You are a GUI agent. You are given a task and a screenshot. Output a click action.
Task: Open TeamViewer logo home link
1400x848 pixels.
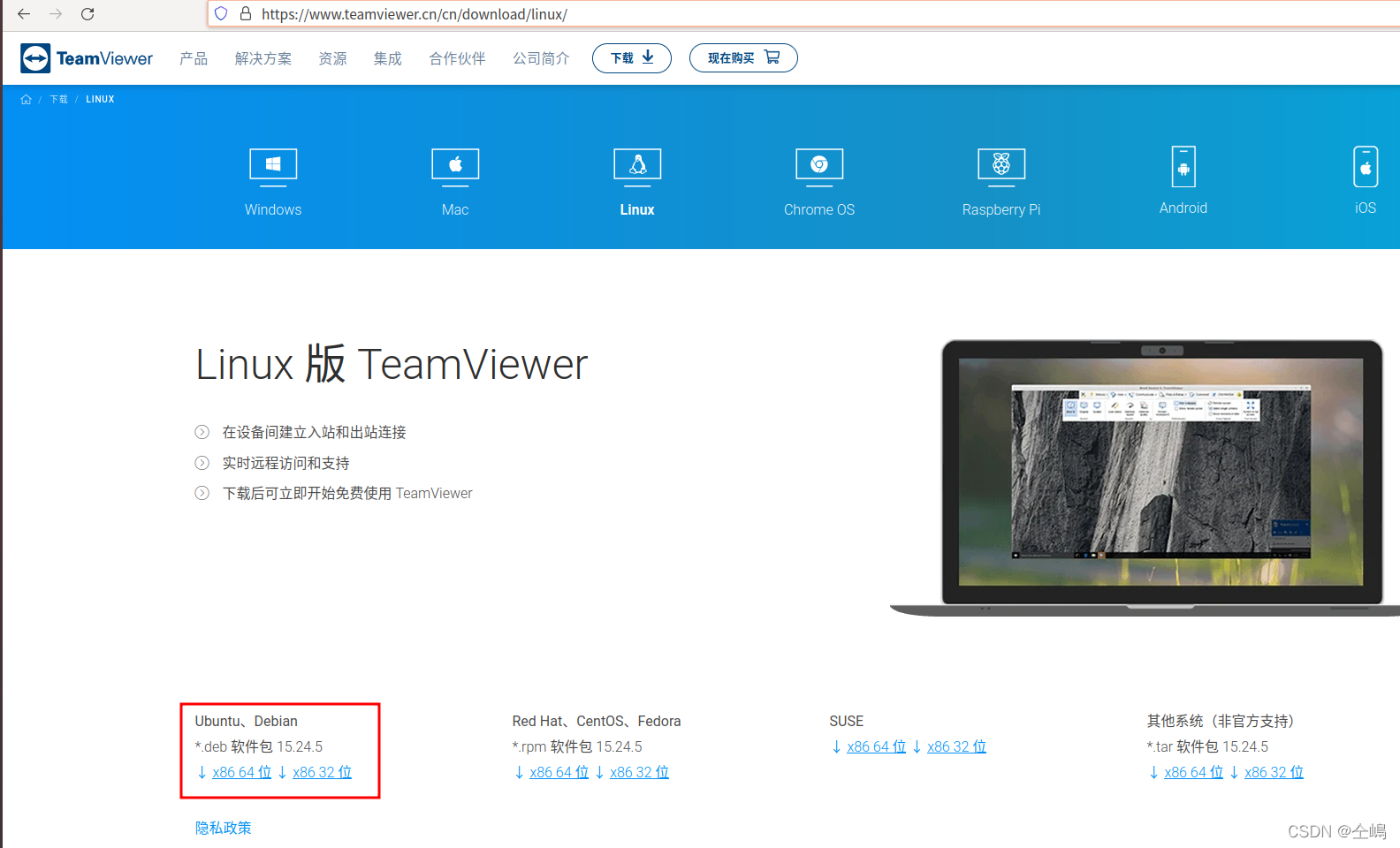click(x=87, y=58)
